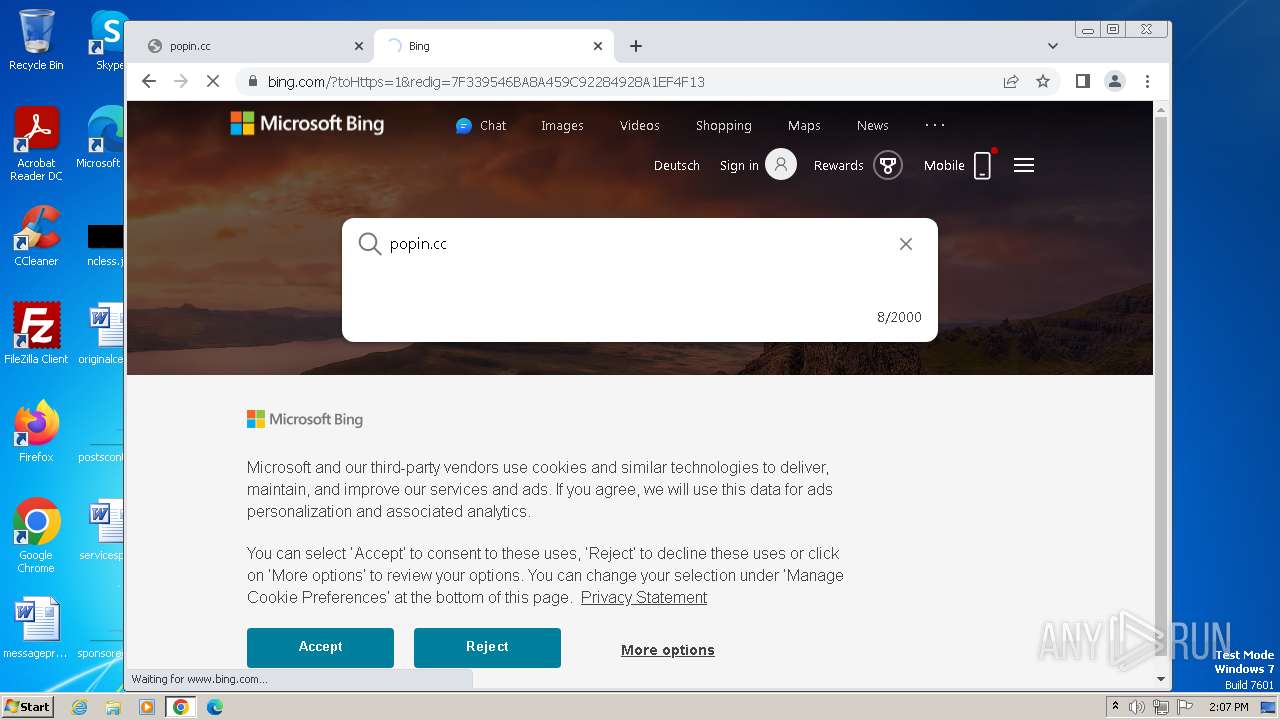Image resolution: width=1280 pixels, height=720 pixels.
Task: Switch to the popin.cc tab
Action: 248,46
